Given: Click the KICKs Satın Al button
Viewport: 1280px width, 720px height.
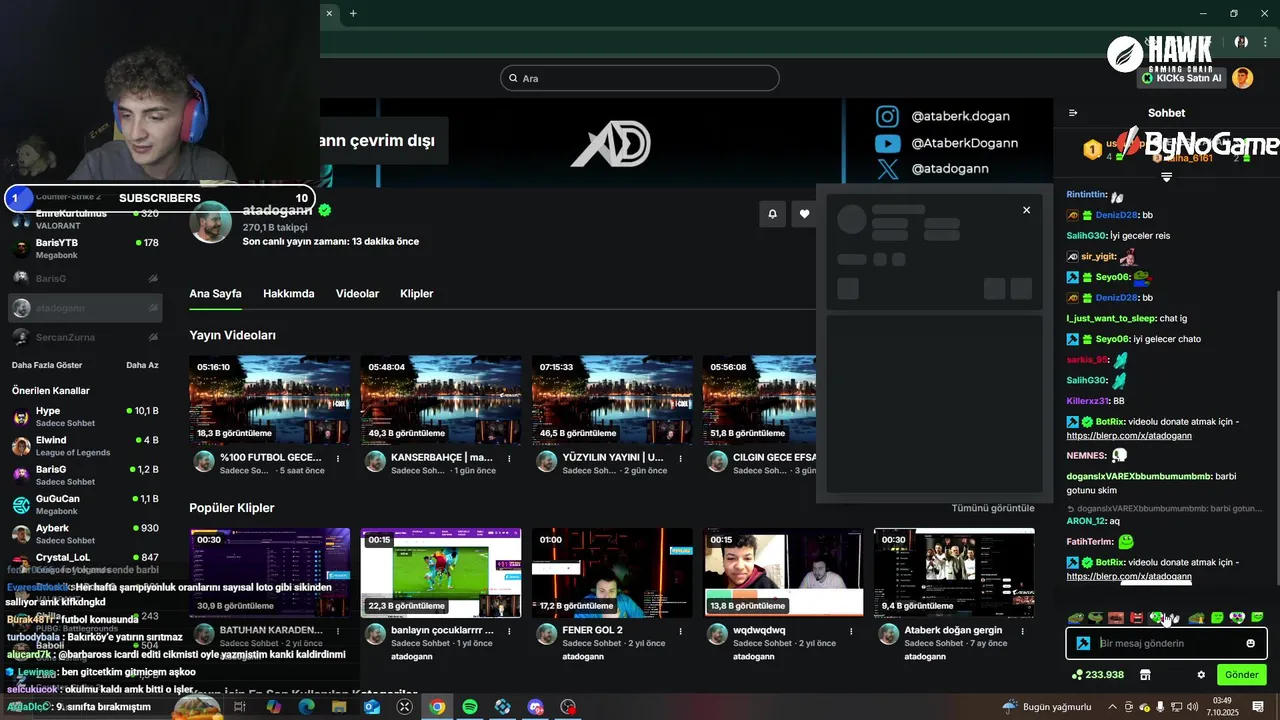Looking at the screenshot, I should tap(1182, 78).
